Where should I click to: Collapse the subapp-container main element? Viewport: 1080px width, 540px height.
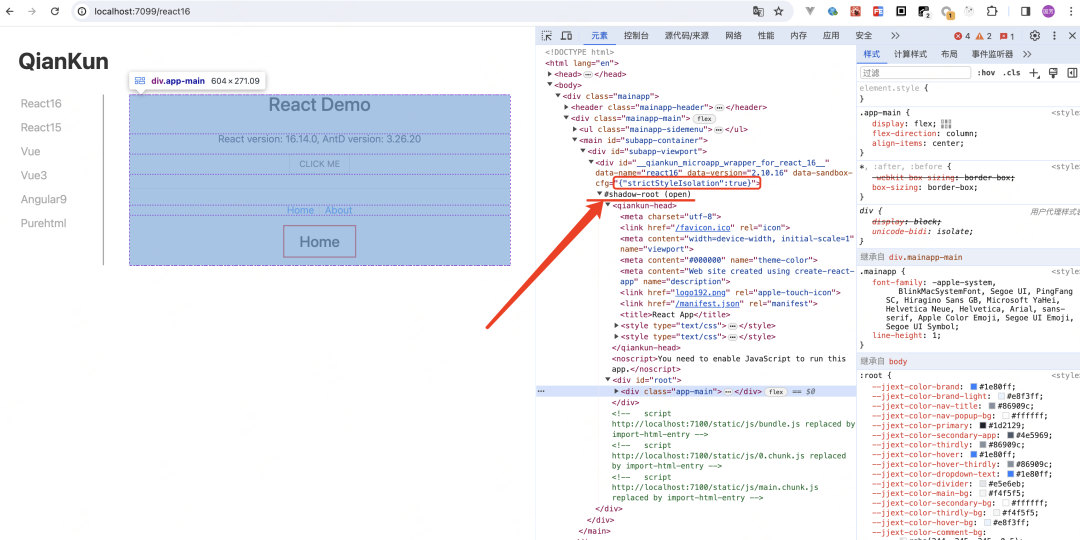click(574, 140)
